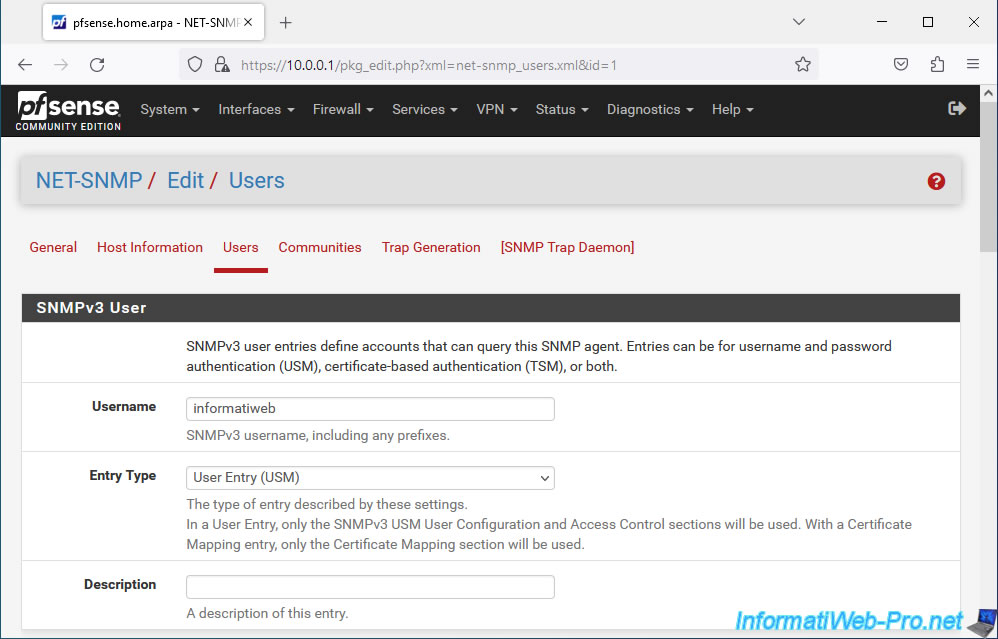Open the Help menu
This screenshot has height=639, width=998.
[x=733, y=109]
